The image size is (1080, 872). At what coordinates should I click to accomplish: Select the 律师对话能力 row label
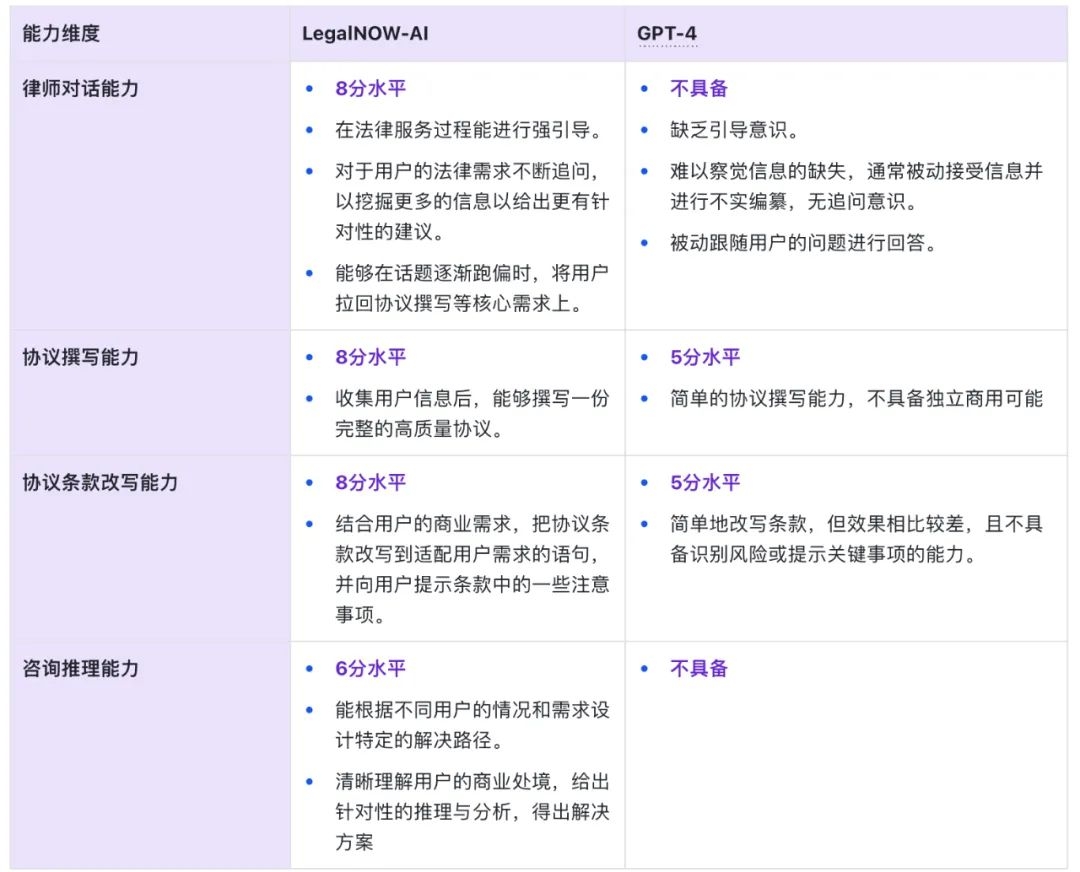coord(81,88)
